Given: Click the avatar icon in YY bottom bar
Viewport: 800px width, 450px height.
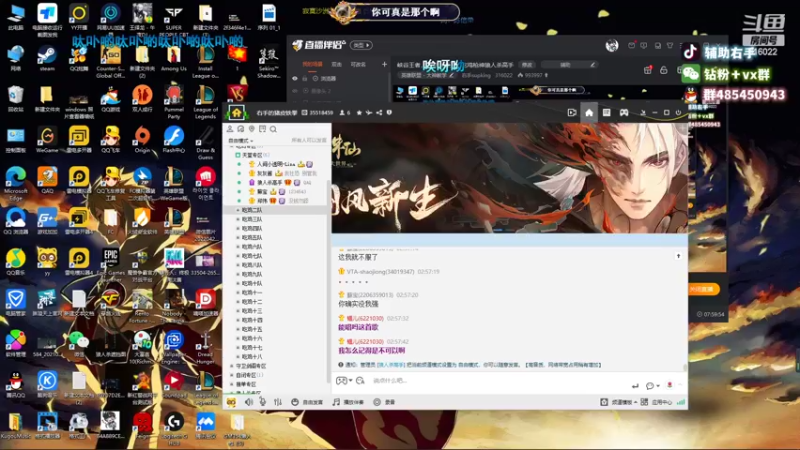Looking at the screenshot, I should (x=231, y=402).
